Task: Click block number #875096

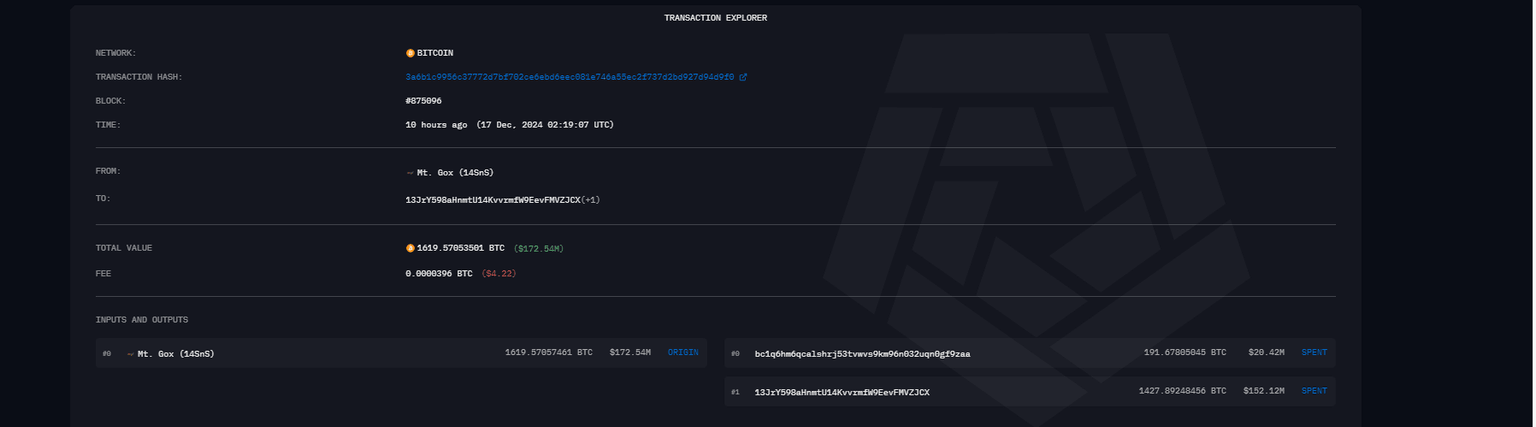Action: pyautogui.click(x=424, y=101)
